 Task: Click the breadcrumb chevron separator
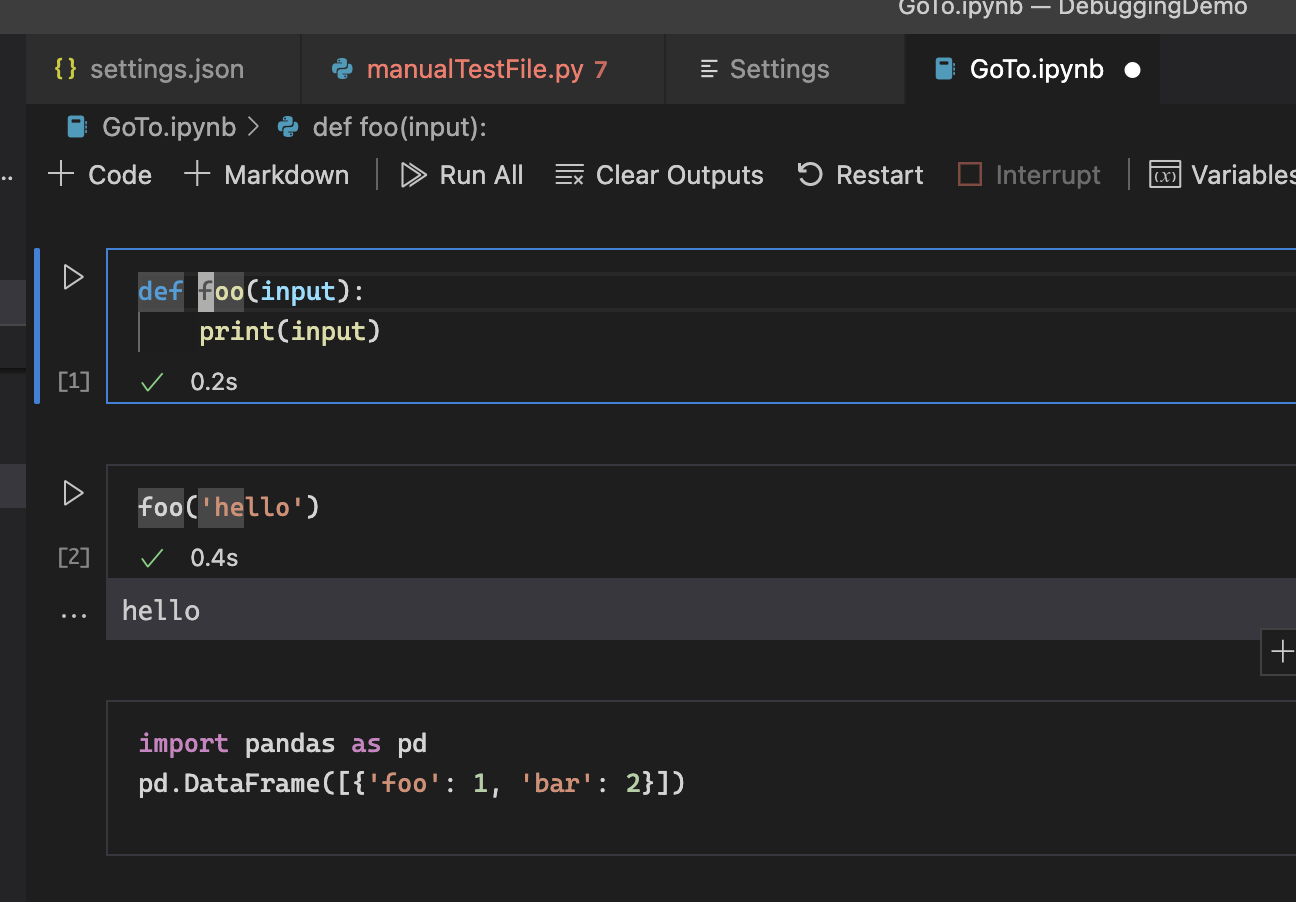253,127
